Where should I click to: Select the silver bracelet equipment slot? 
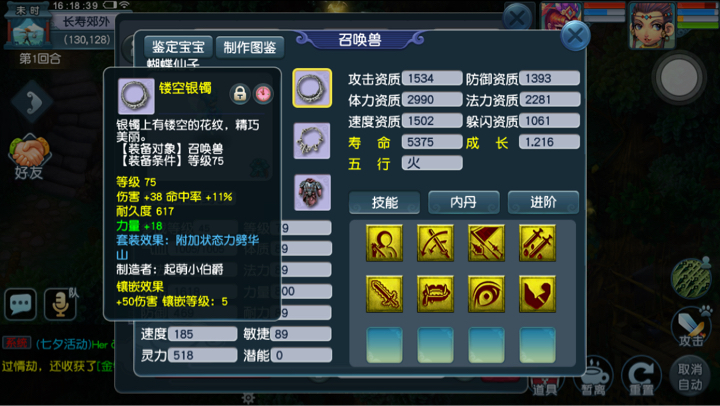(312, 88)
